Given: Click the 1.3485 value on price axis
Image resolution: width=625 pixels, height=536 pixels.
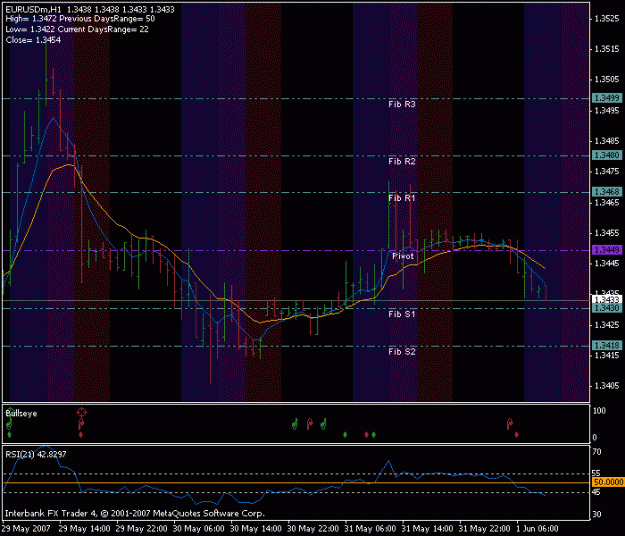Looking at the screenshot, I should click(x=607, y=141).
